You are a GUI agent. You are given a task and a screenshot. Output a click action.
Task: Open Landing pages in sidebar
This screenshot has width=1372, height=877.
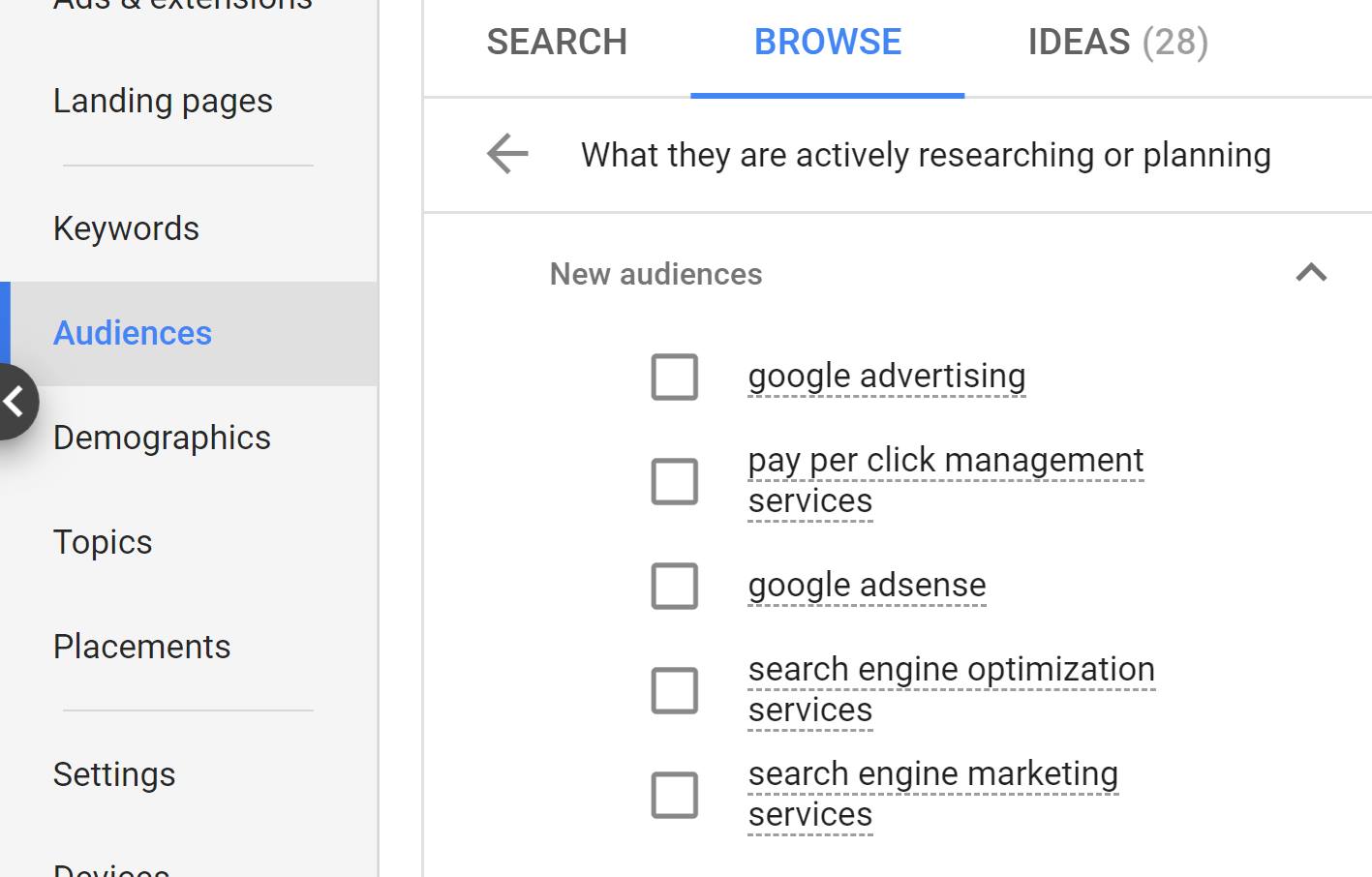pos(163,101)
